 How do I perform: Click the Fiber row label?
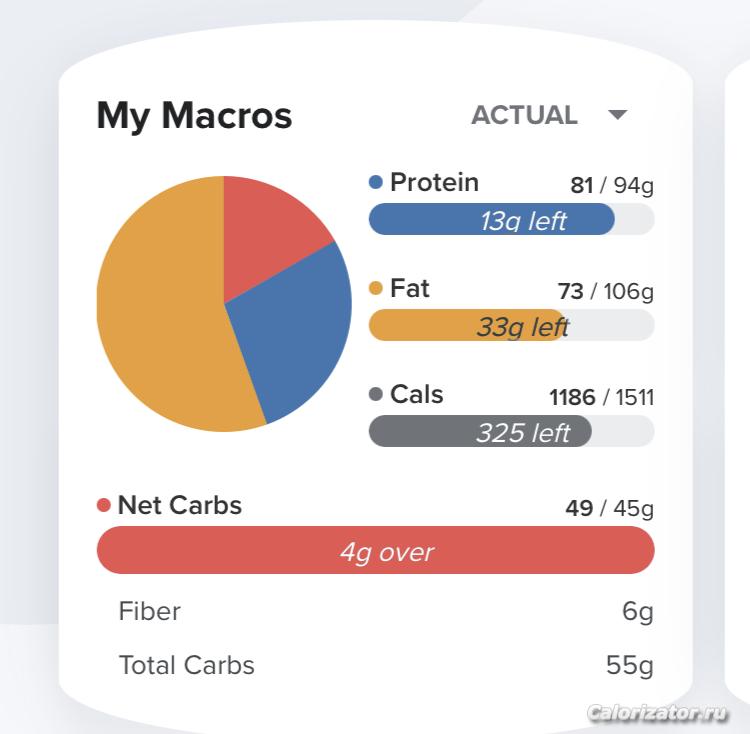149,611
